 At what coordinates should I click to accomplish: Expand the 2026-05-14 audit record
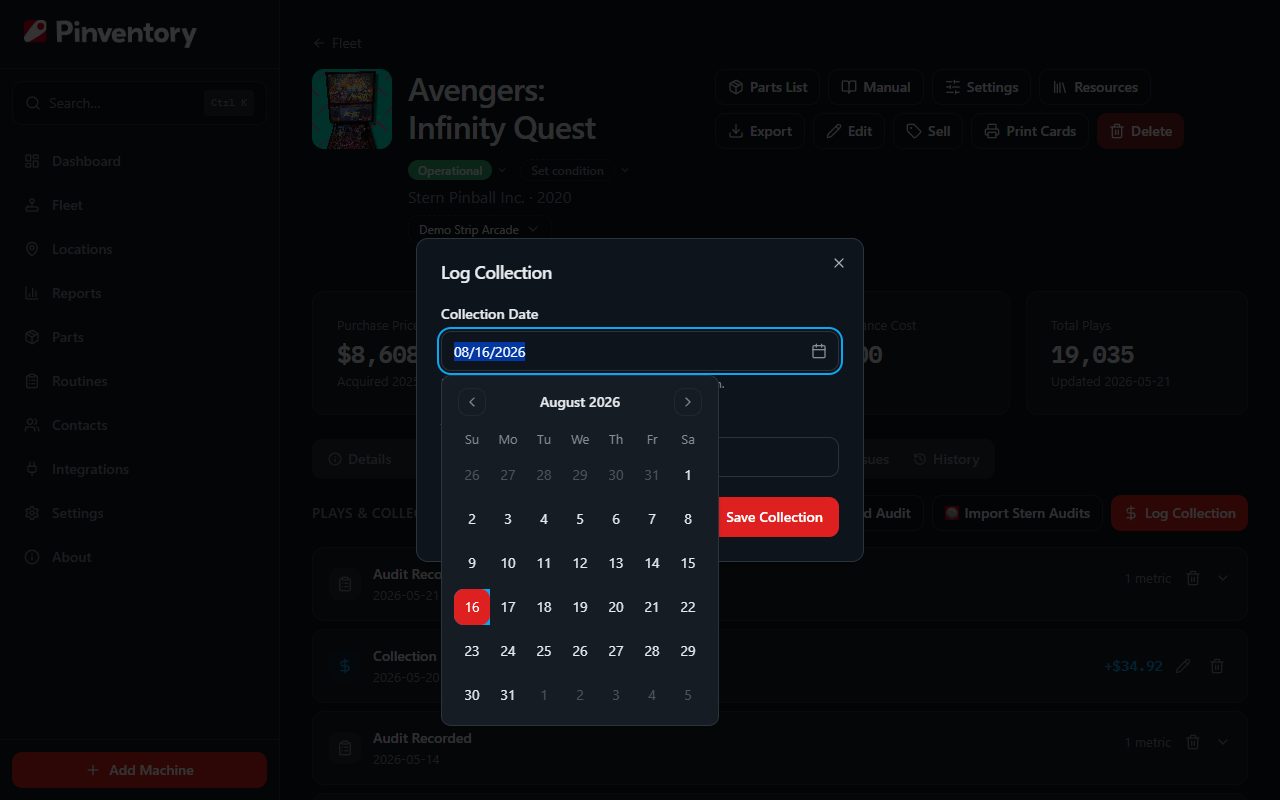pyautogui.click(x=1223, y=742)
